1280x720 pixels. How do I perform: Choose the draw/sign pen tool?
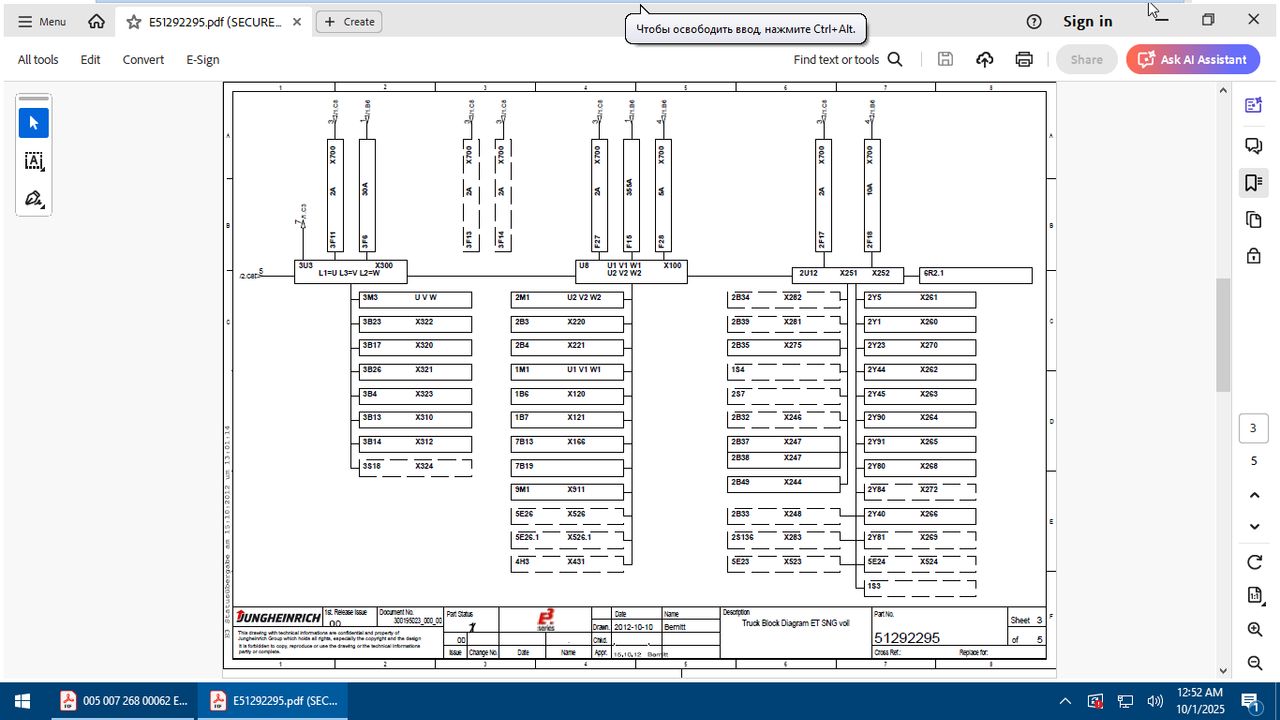point(33,199)
